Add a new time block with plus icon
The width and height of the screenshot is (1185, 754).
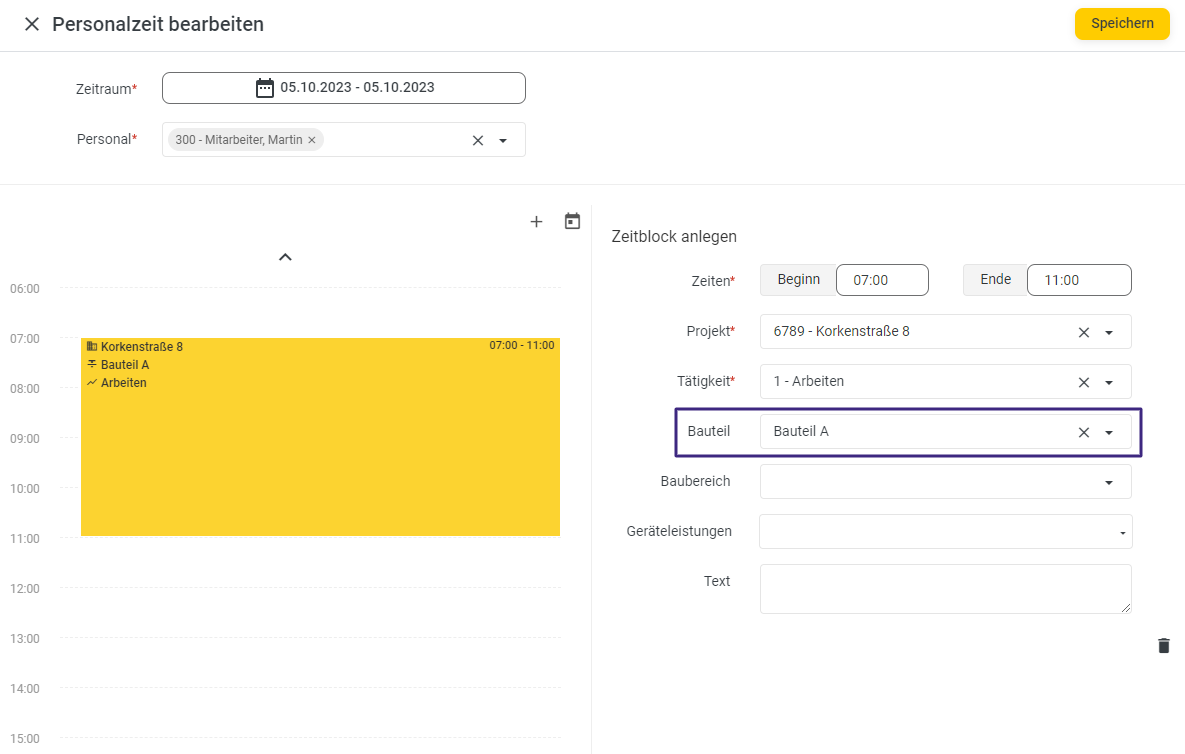click(537, 221)
